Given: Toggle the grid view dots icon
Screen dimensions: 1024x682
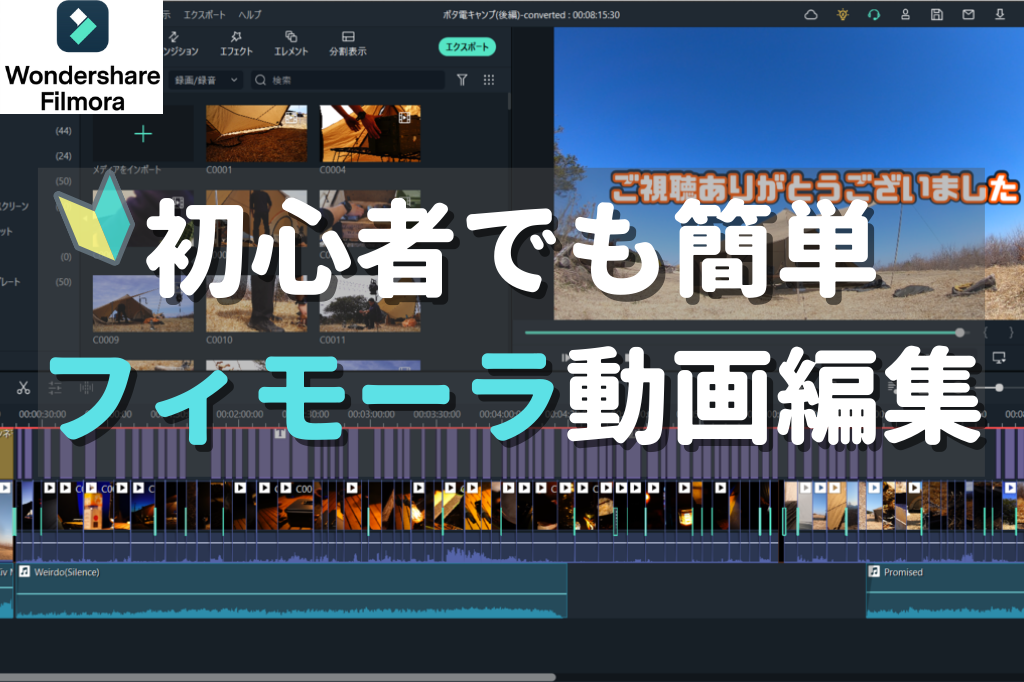Looking at the screenshot, I should (488, 80).
